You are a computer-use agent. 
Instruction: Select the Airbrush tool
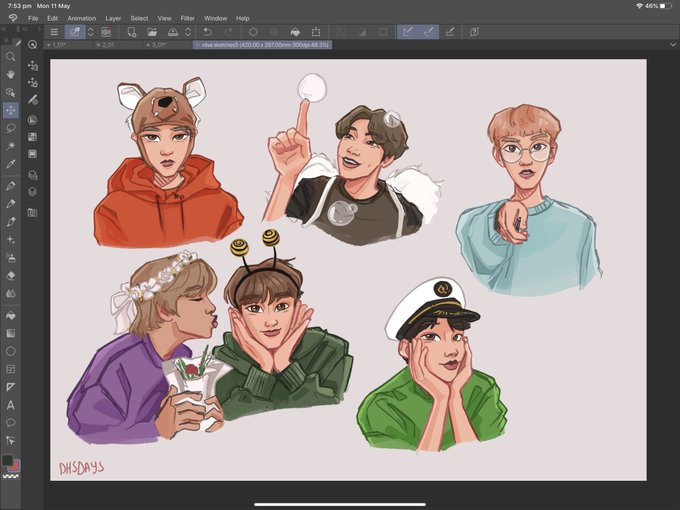tap(10, 258)
